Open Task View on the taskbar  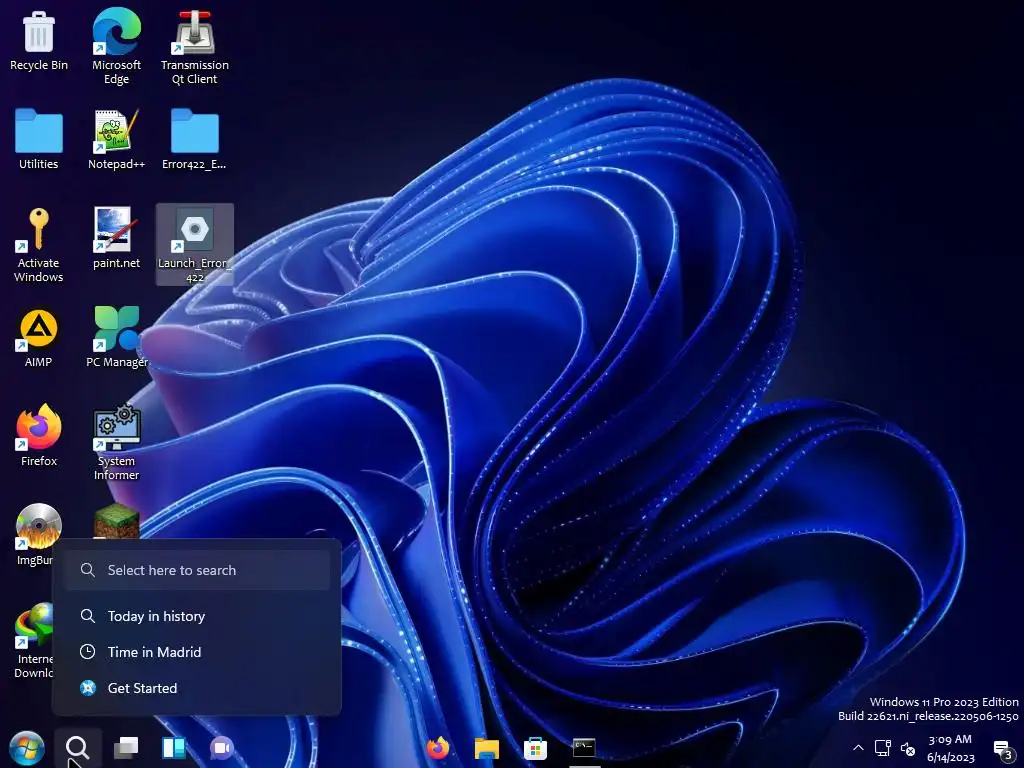tap(126, 748)
